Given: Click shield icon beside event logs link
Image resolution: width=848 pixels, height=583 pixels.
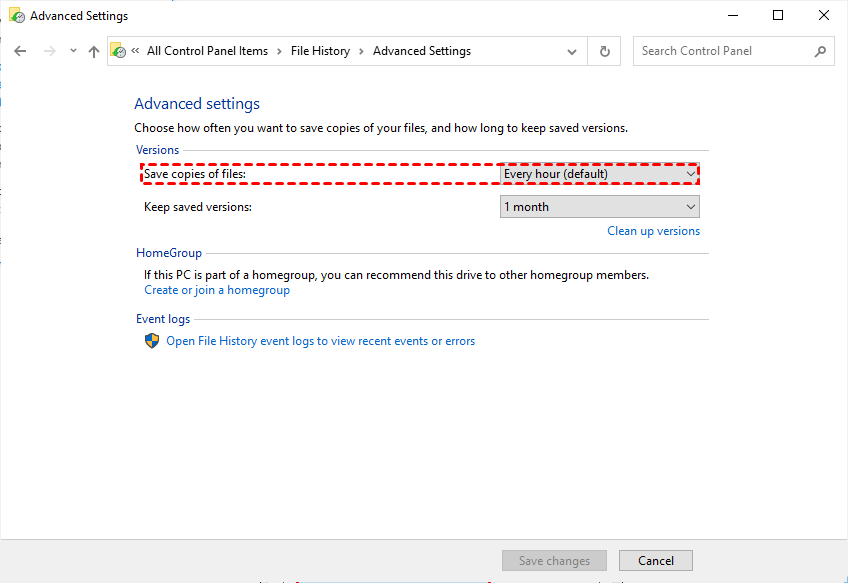Looking at the screenshot, I should [x=152, y=341].
